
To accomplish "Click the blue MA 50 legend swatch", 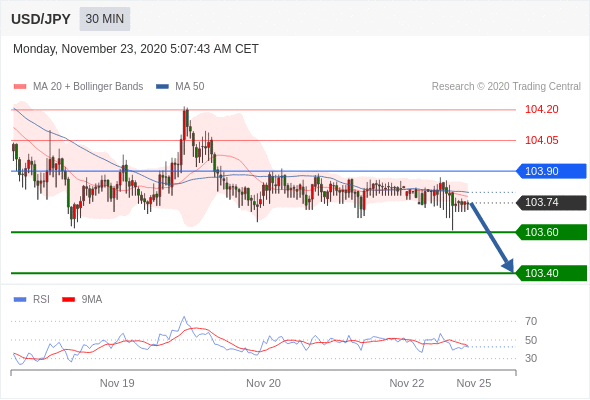I will tap(162, 87).
